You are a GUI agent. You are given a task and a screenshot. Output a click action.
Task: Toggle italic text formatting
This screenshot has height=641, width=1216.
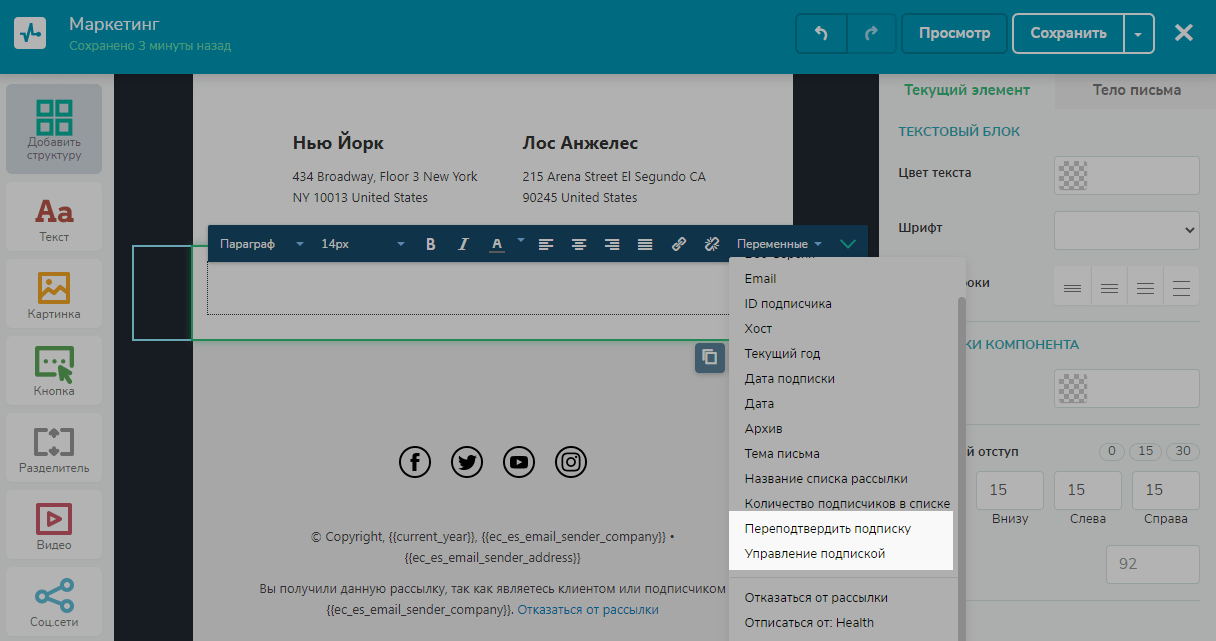tap(463, 244)
